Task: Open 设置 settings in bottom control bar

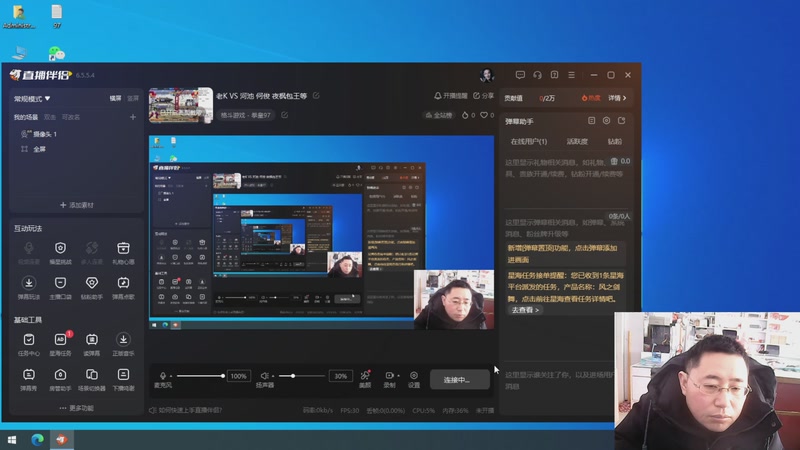Action: tap(414, 376)
